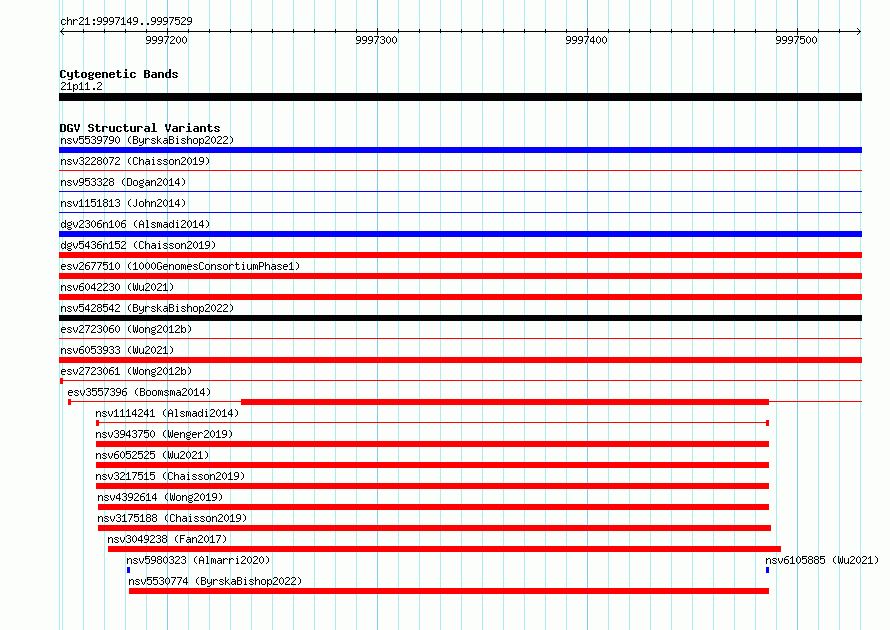Image resolution: width=890 pixels, height=630 pixels.
Task: Click the left arrowhead of the ruler
Action: (62, 31)
